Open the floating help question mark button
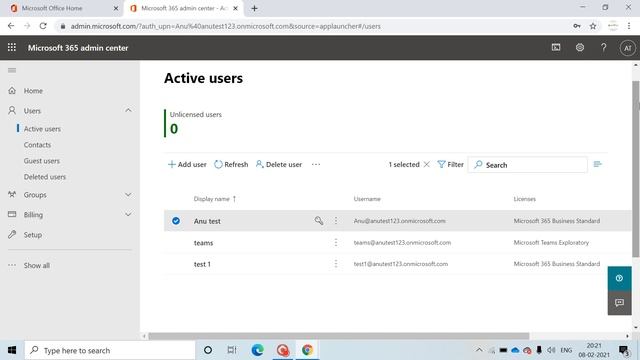The image size is (640, 360). click(620, 278)
